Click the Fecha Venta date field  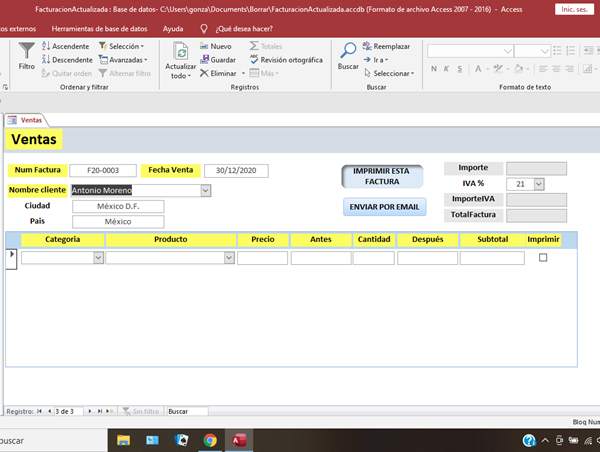pyautogui.click(x=236, y=170)
